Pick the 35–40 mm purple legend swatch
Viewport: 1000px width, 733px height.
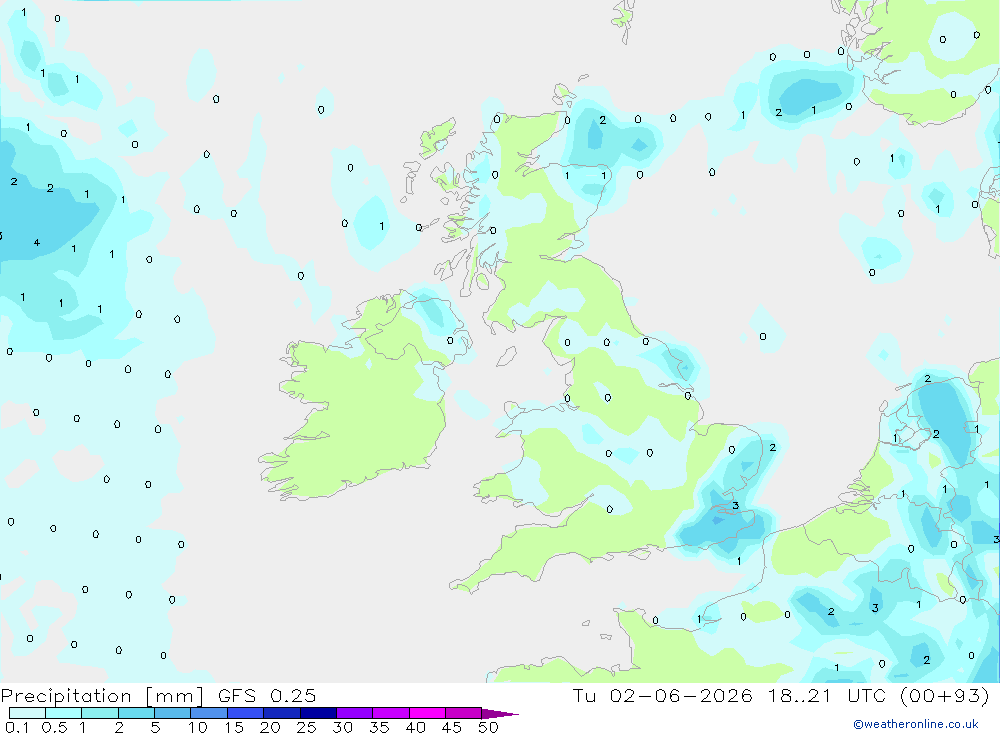pyautogui.click(x=391, y=713)
